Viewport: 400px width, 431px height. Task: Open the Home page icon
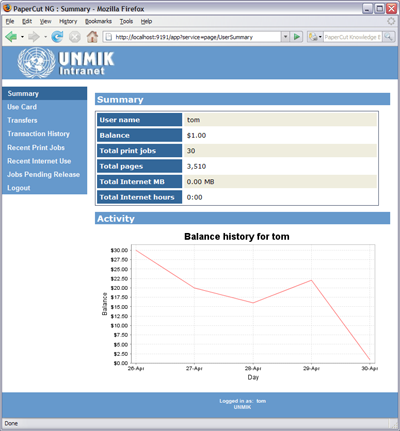coord(92,37)
